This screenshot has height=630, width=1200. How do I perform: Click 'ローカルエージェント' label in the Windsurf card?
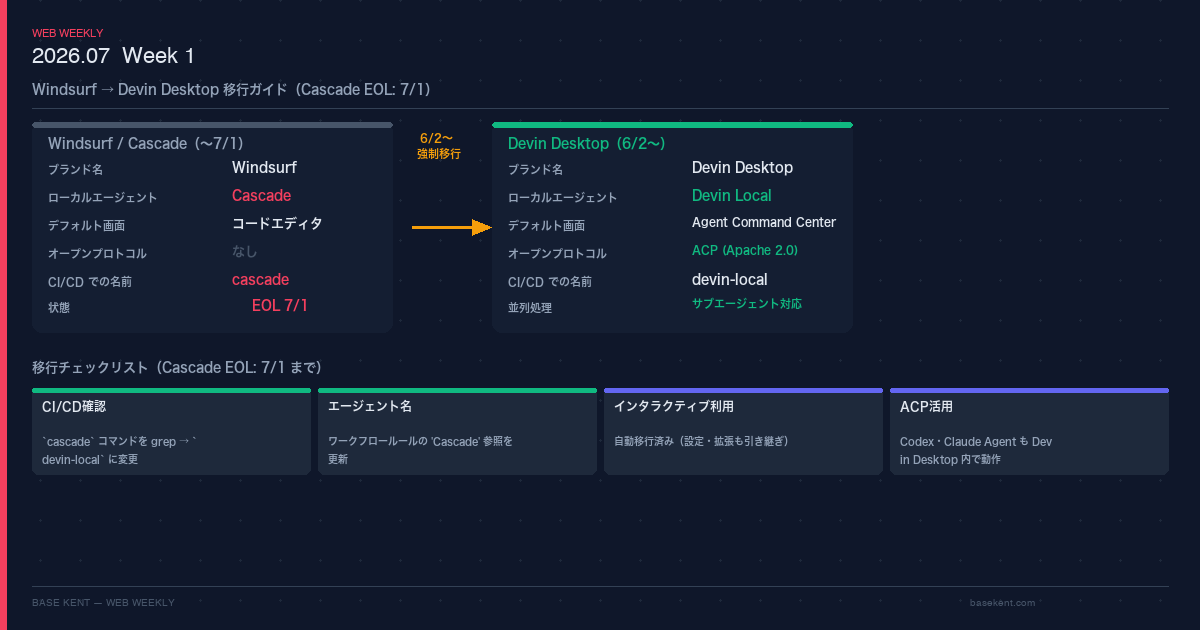[102, 198]
